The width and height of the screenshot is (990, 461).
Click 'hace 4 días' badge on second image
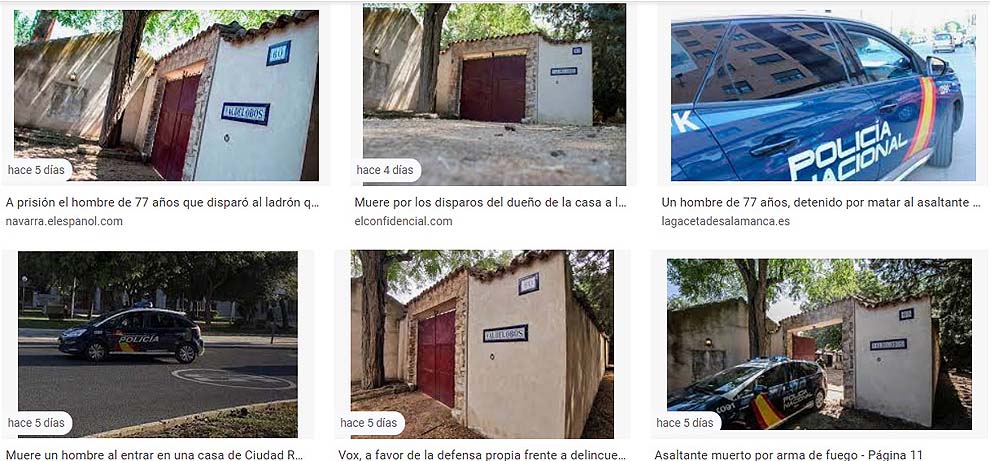[385, 170]
